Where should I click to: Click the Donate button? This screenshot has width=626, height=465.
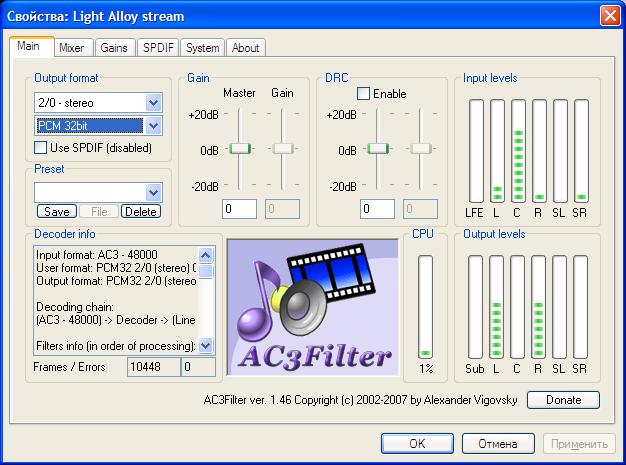563,400
